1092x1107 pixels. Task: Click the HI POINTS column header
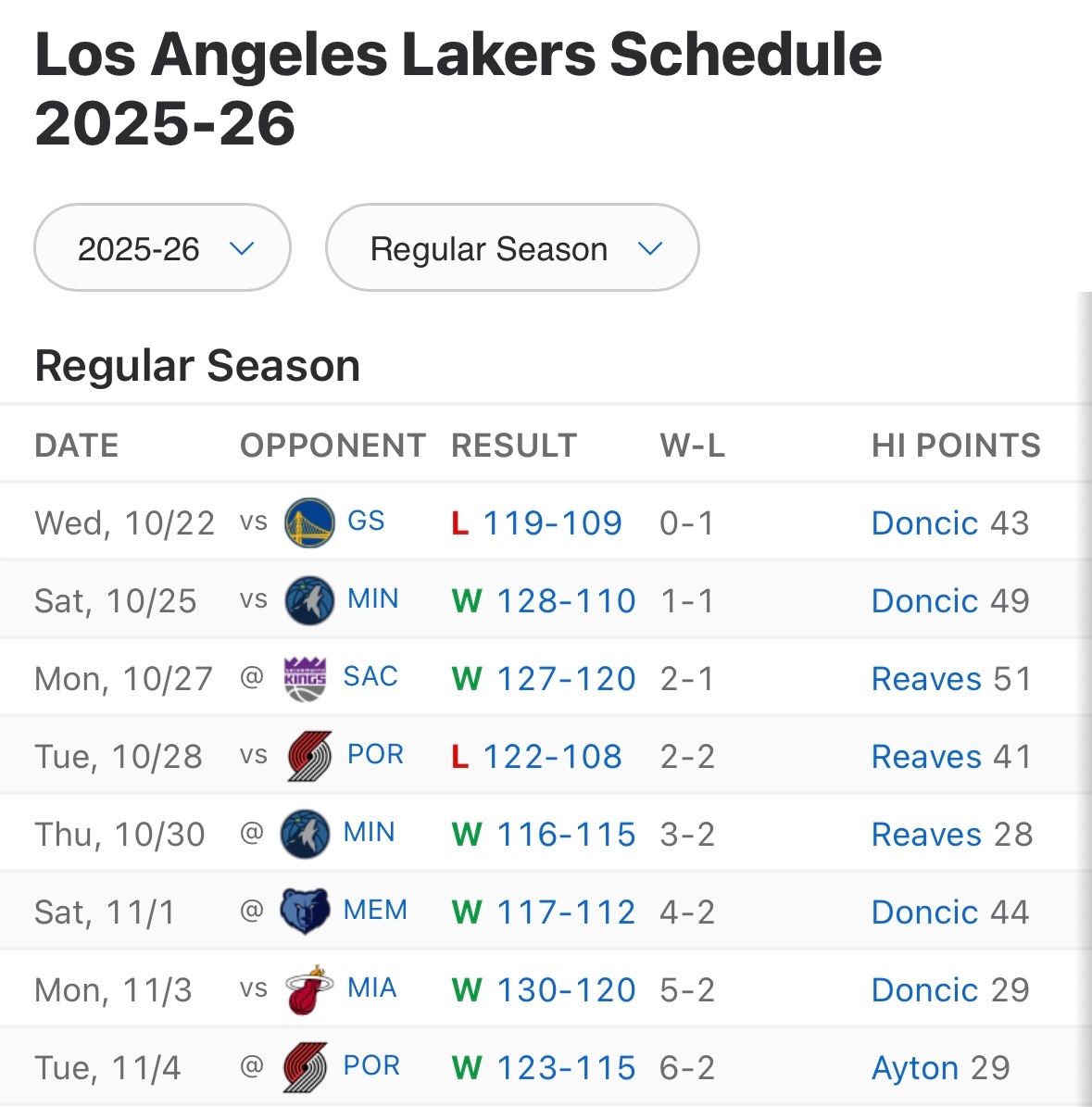click(955, 446)
